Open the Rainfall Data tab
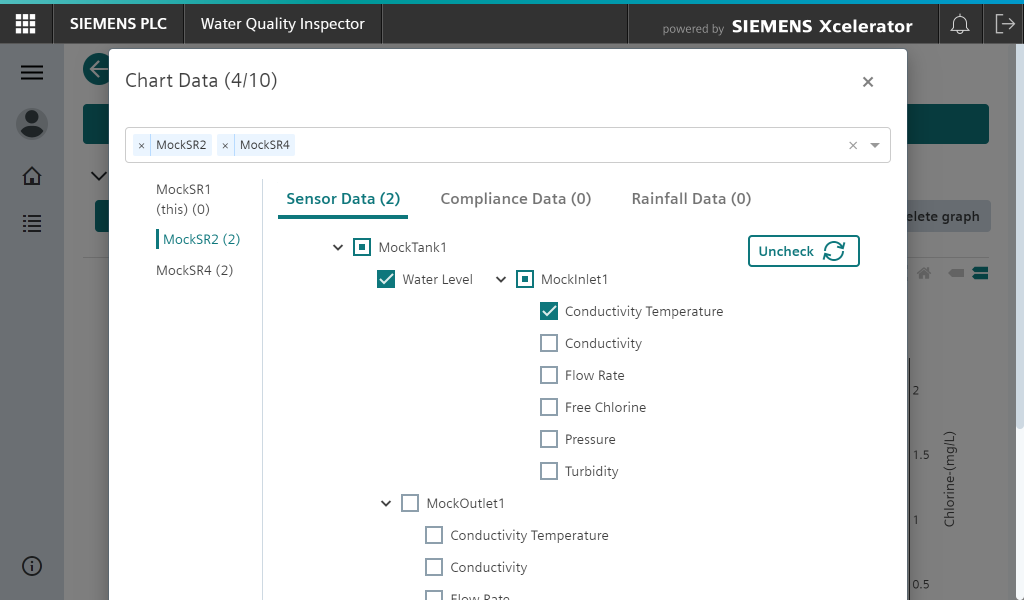This screenshot has width=1024, height=600. coord(690,198)
